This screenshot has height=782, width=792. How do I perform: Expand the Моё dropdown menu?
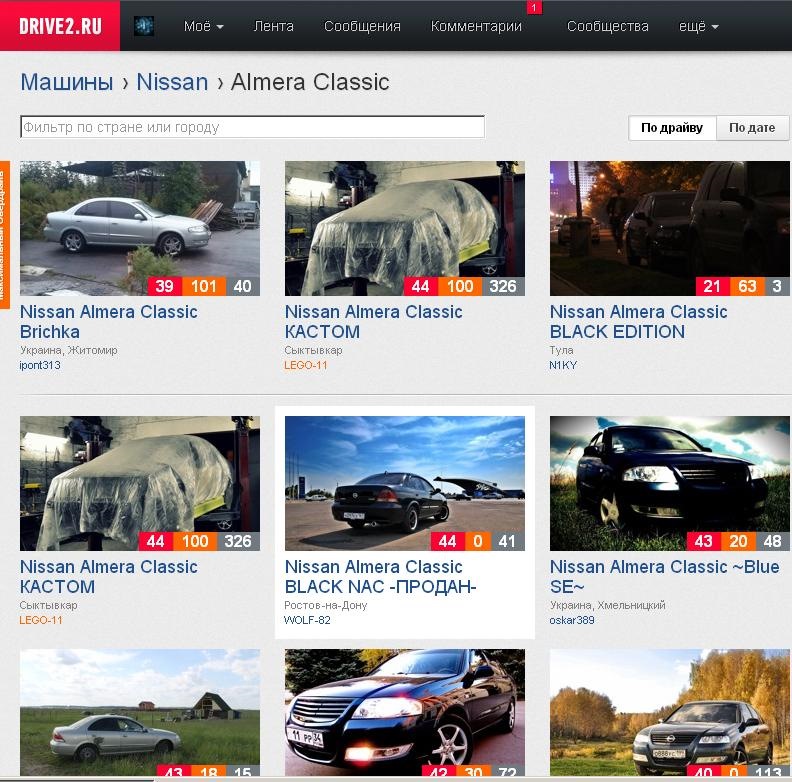[x=204, y=26]
